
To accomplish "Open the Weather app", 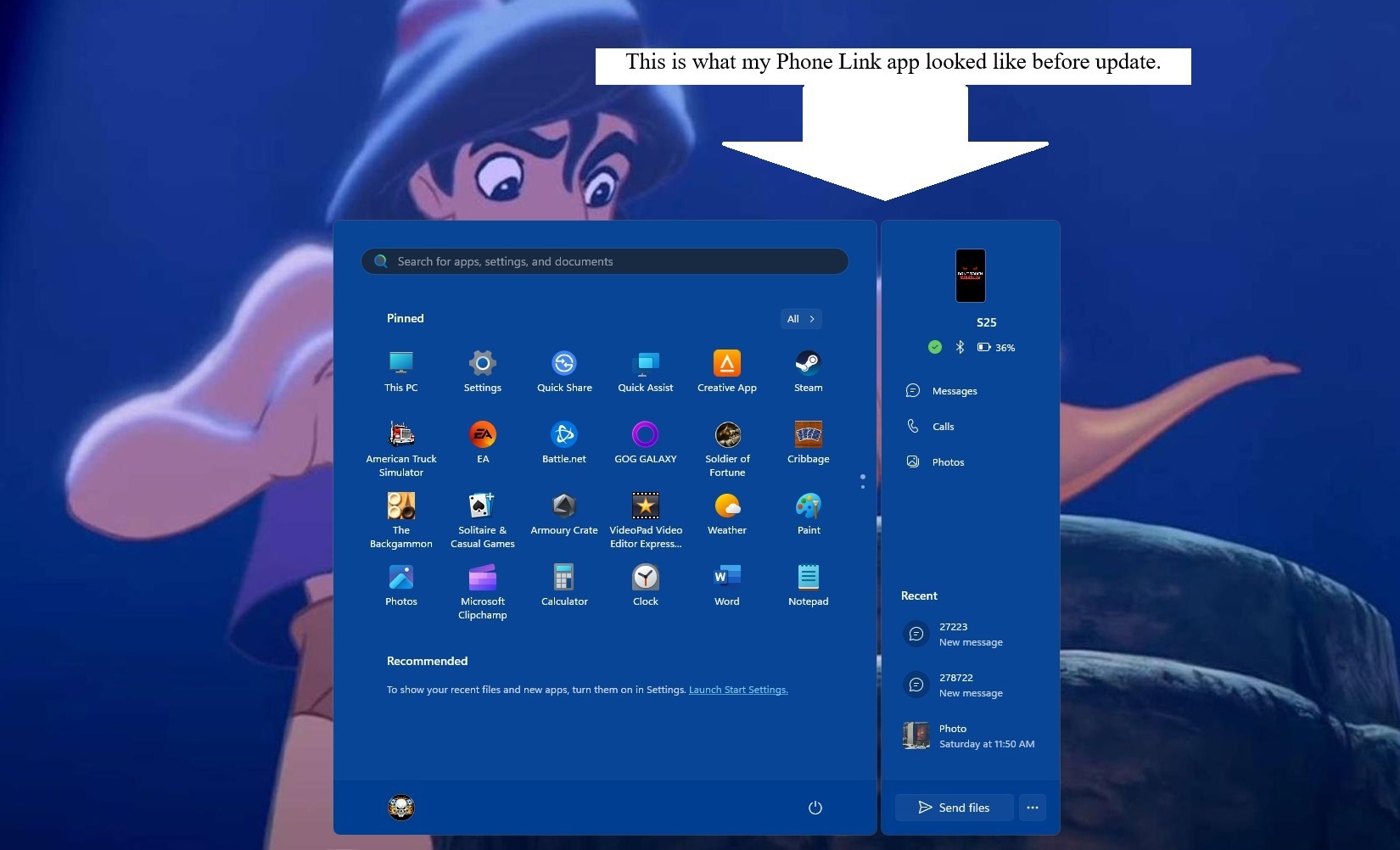I will 727,514.
